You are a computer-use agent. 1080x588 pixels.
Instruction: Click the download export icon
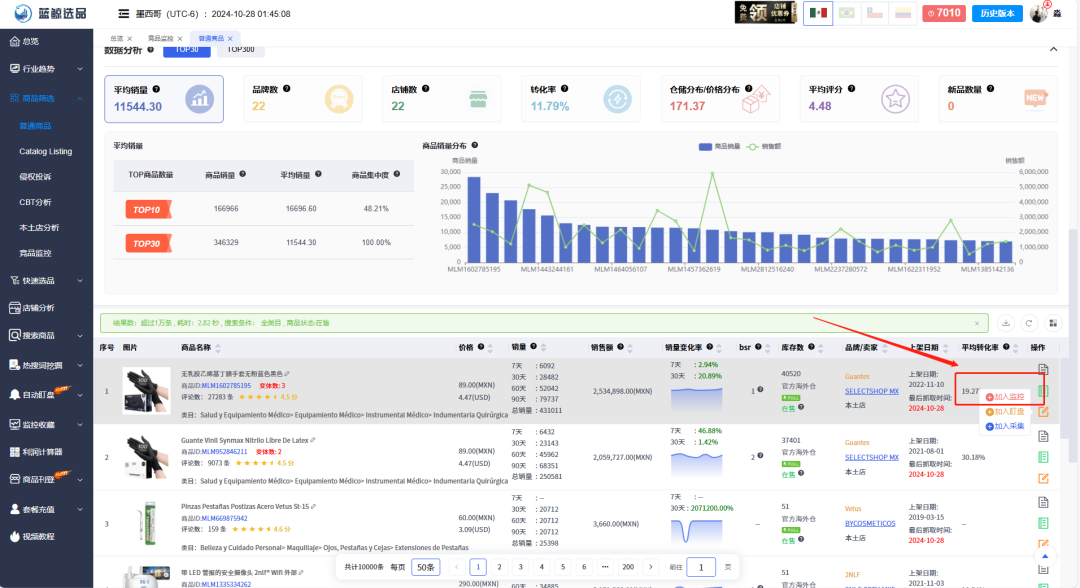click(x=1006, y=323)
